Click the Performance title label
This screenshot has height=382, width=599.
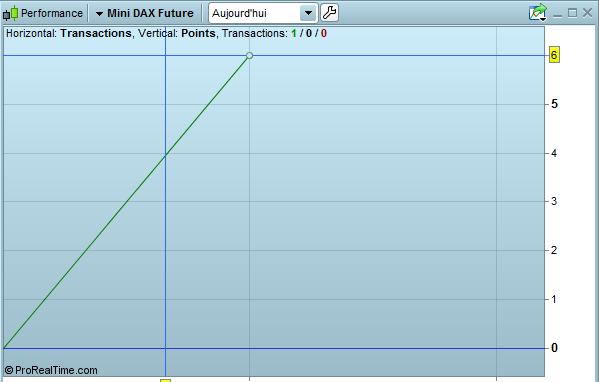52,13
